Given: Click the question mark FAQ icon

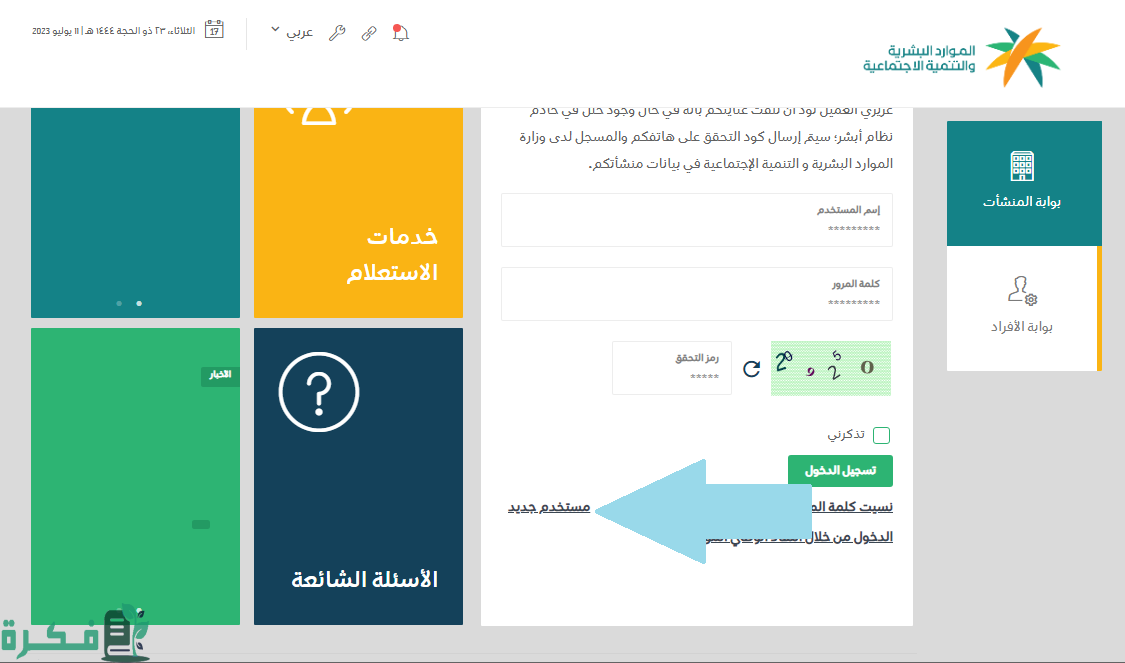Looking at the screenshot, I should [x=317, y=393].
